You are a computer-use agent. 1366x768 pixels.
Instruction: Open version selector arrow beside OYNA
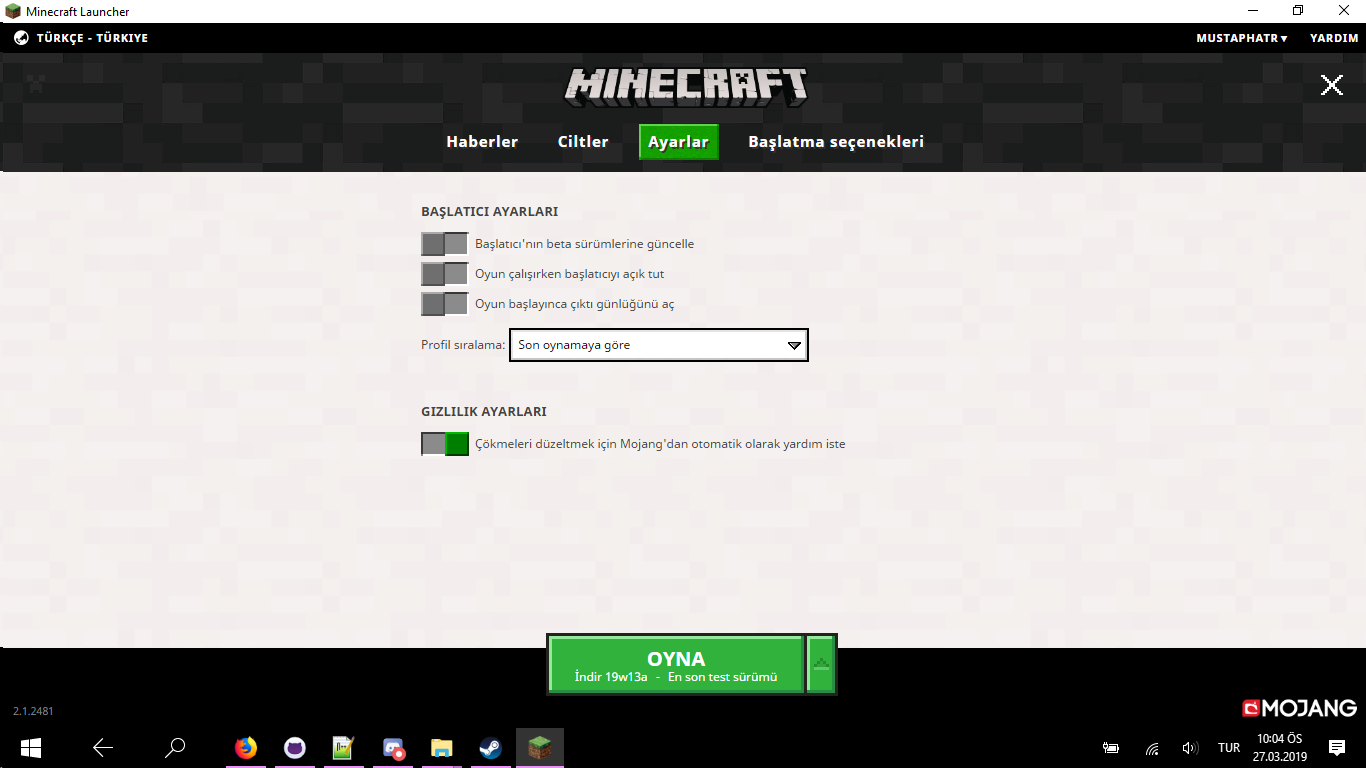click(x=821, y=664)
